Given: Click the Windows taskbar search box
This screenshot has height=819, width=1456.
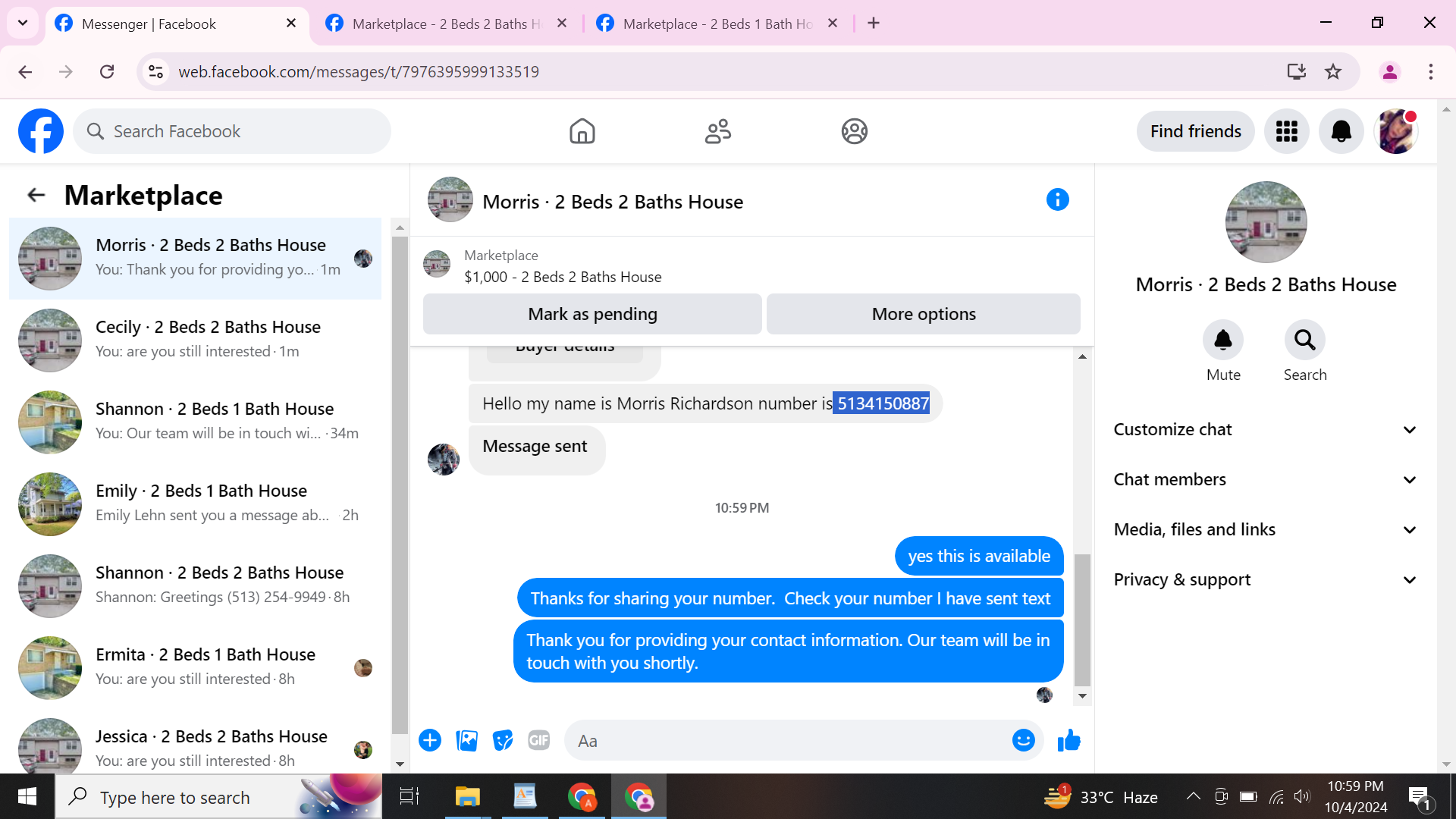Looking at the screenshot, I should pos(218,796).
